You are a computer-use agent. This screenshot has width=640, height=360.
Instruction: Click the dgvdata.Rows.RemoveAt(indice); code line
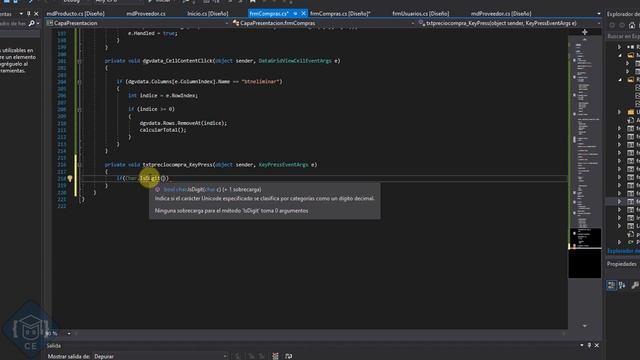183,123
